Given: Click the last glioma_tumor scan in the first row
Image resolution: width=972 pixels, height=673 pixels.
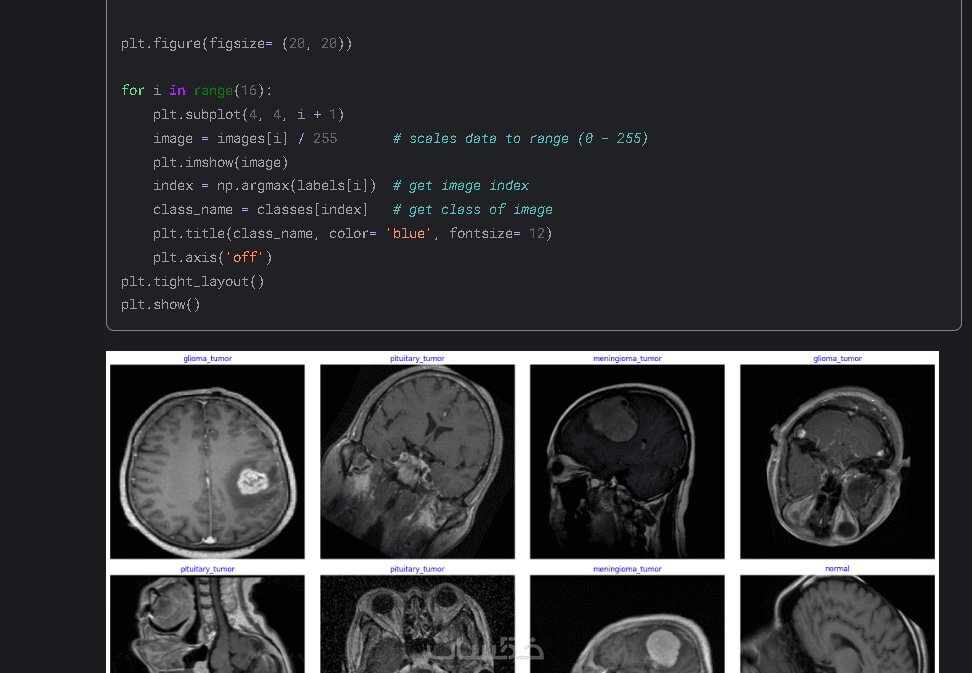Looking at the screenshot, I should (837, 462).
